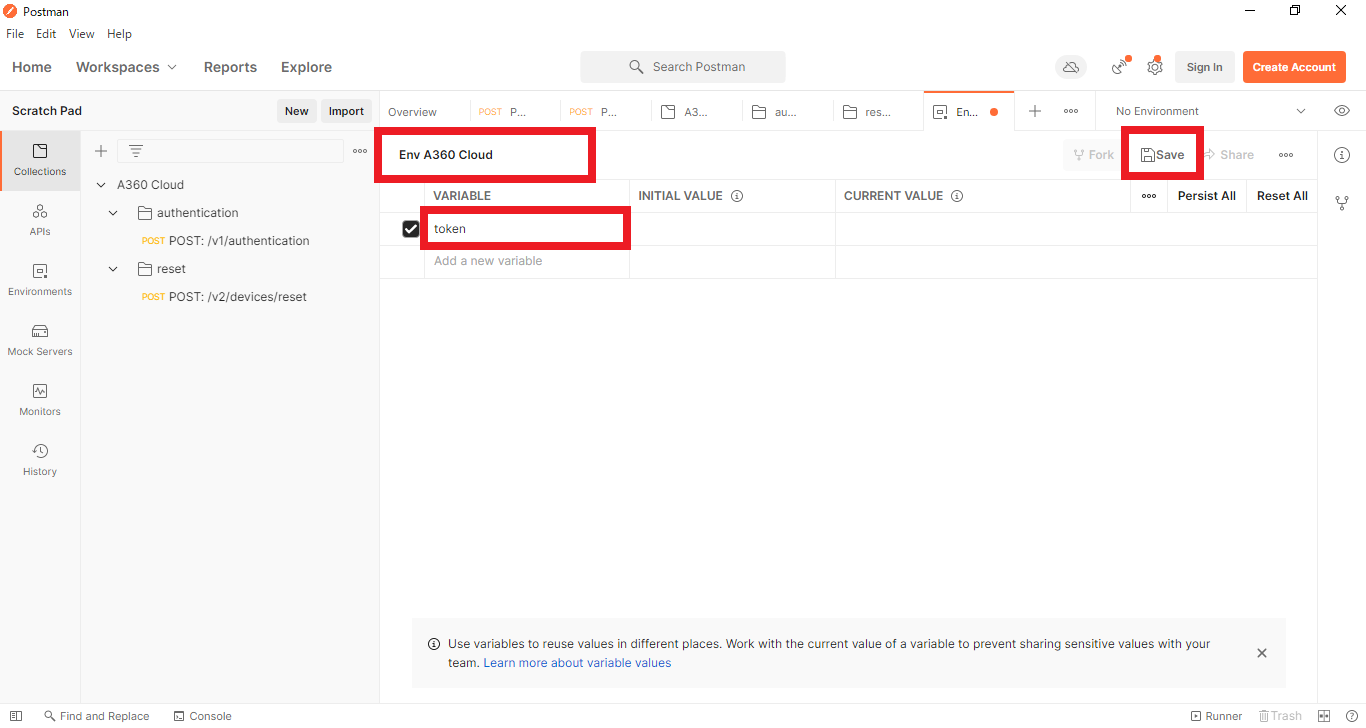The width and height of the screenshot is (1366, 728).
Task: Open the environment more actions ellipsis next to Share
Action: [x=1286, y=155]
